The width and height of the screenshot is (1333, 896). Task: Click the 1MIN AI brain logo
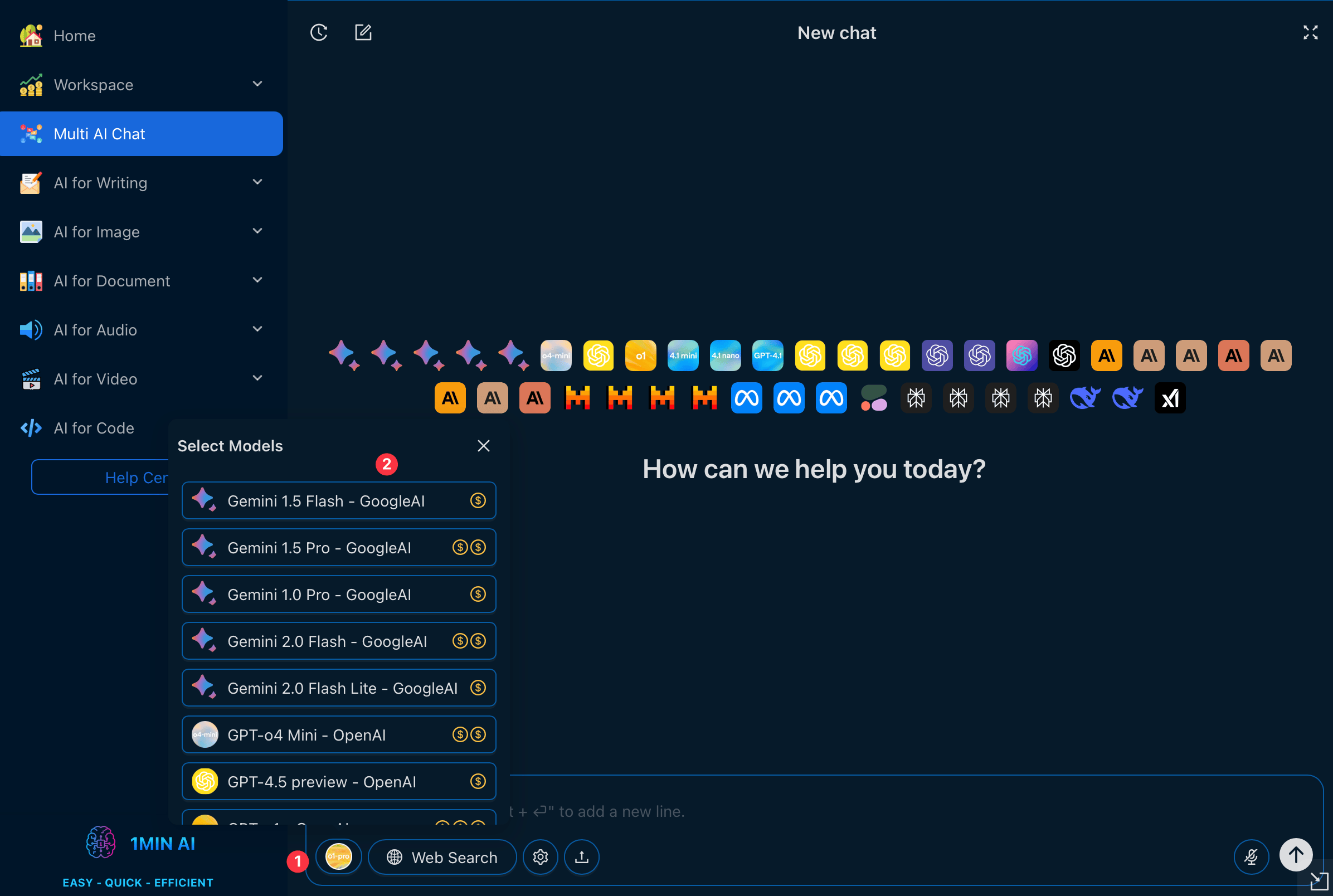tap(100, 843)
